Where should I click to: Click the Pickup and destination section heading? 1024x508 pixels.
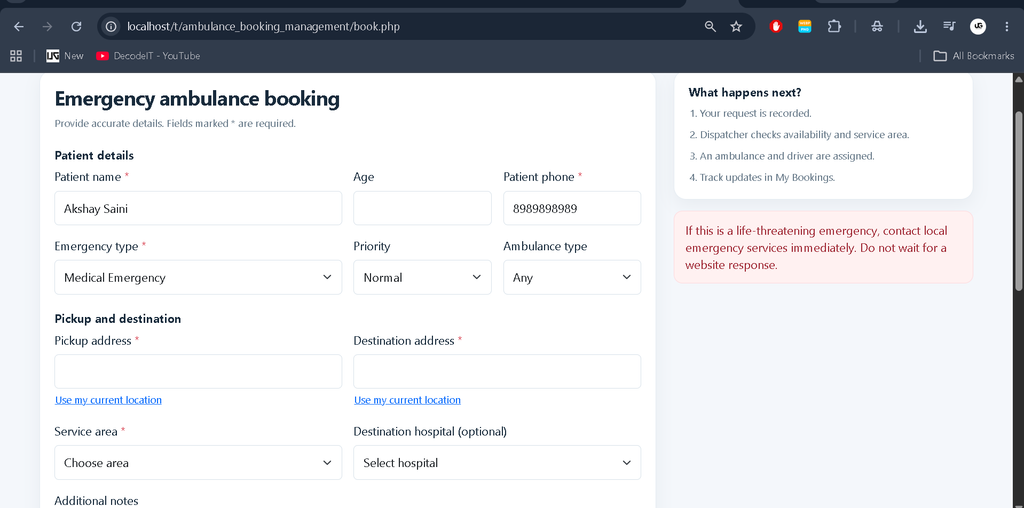[x=118, y=319]
